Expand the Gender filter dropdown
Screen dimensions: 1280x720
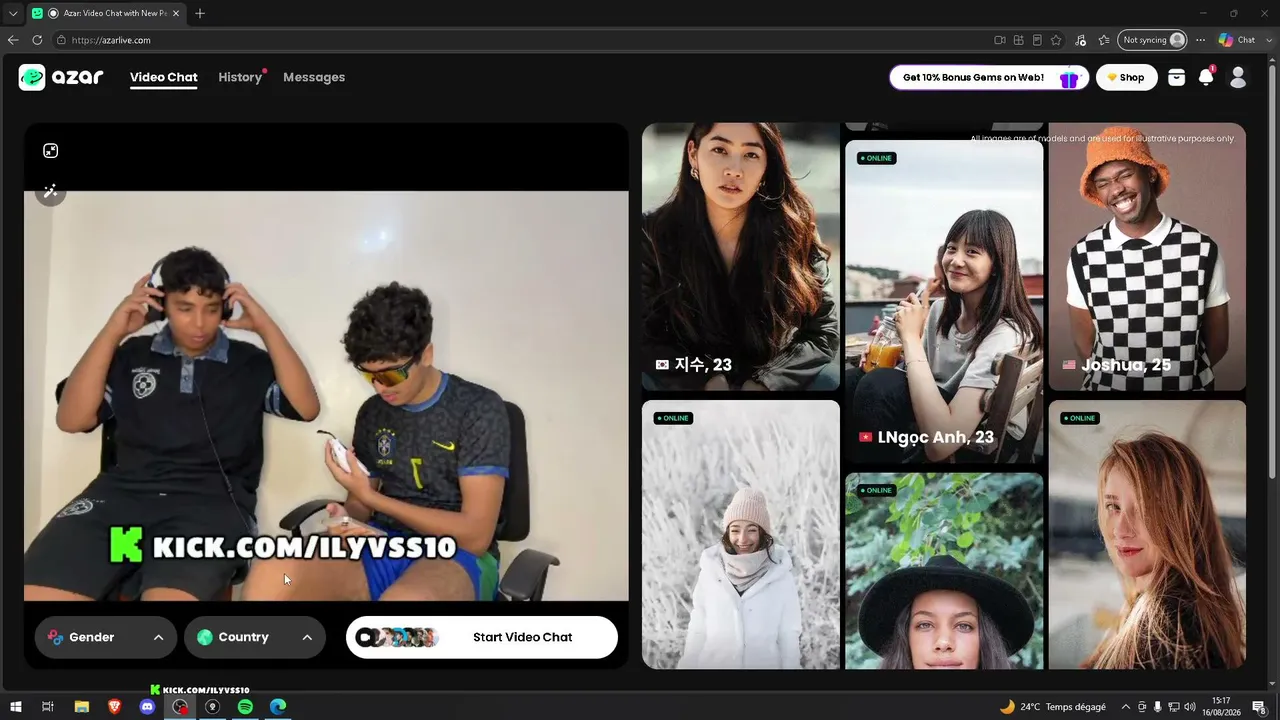[x=106, y=637]
